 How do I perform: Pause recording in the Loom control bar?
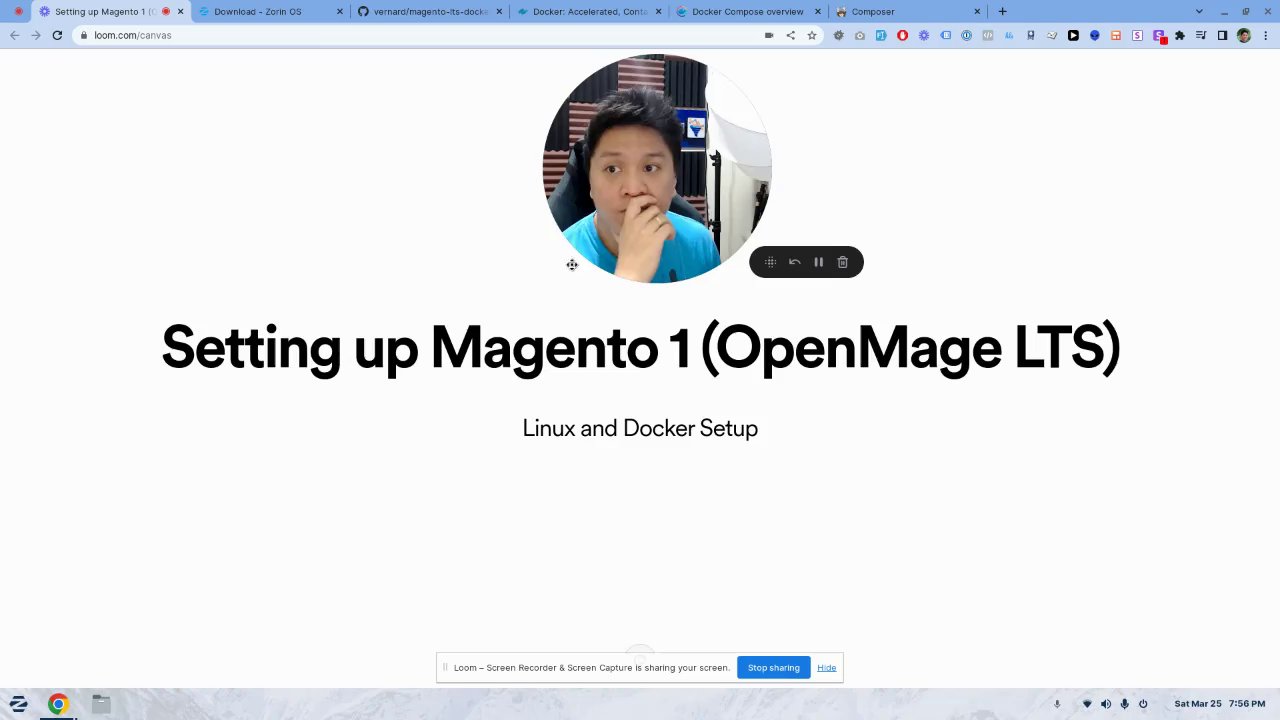pyautogui.click(x=818, y=262)
